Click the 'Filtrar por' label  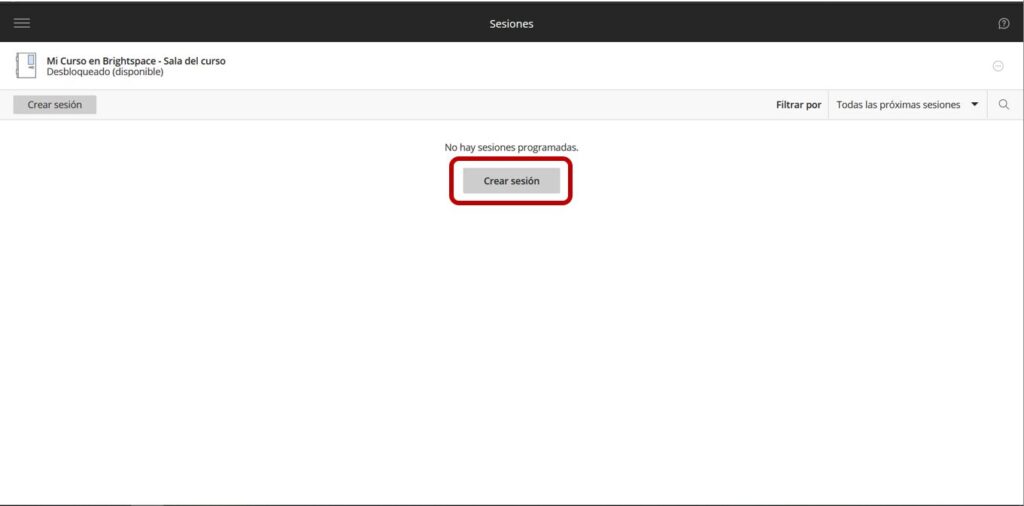pyautogui.click(x=798, y=105)
